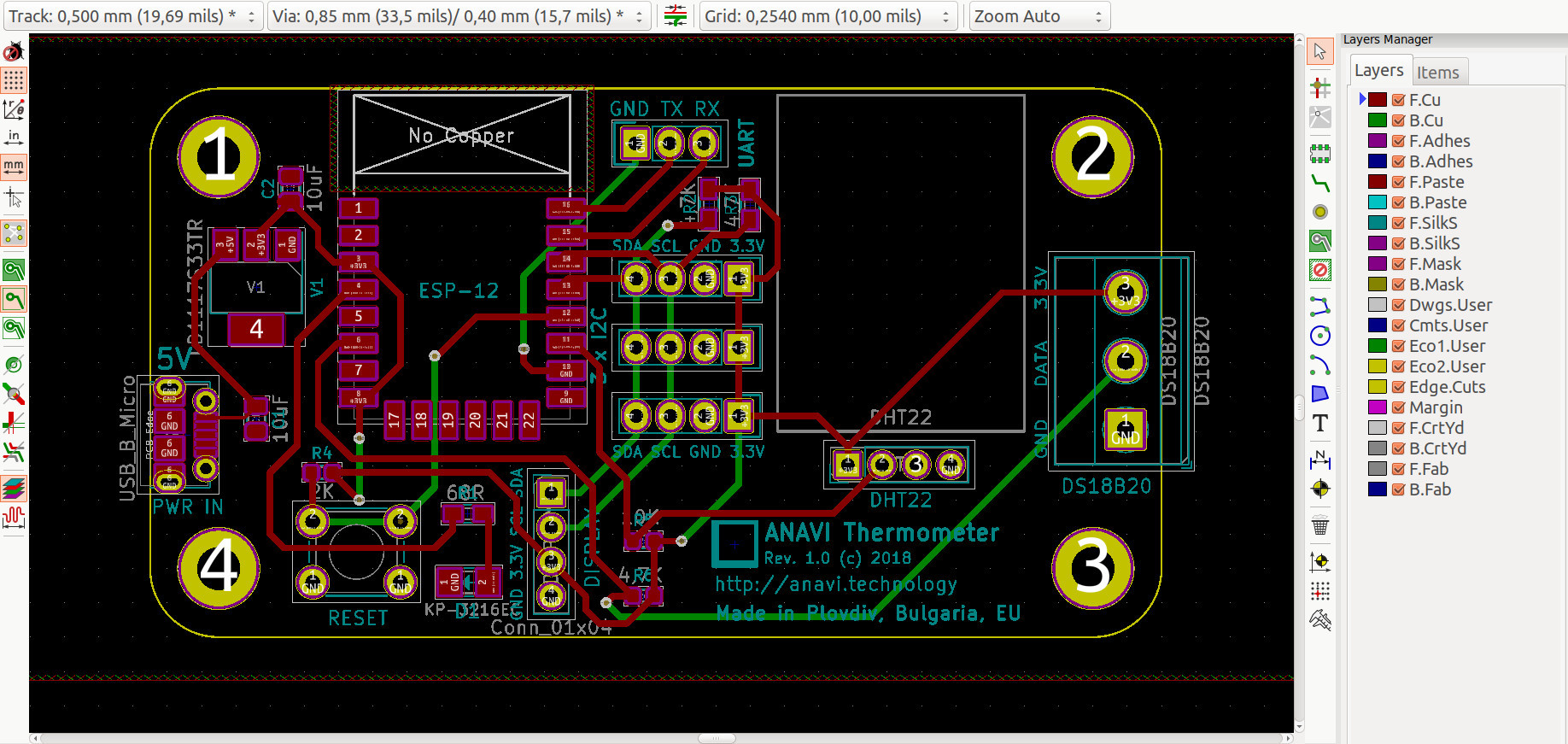Click the ESP-12 module label on board
Image resolution: width=1568 pixels, height=744 pixels.
pyautogui.click(x=459, y=291)
